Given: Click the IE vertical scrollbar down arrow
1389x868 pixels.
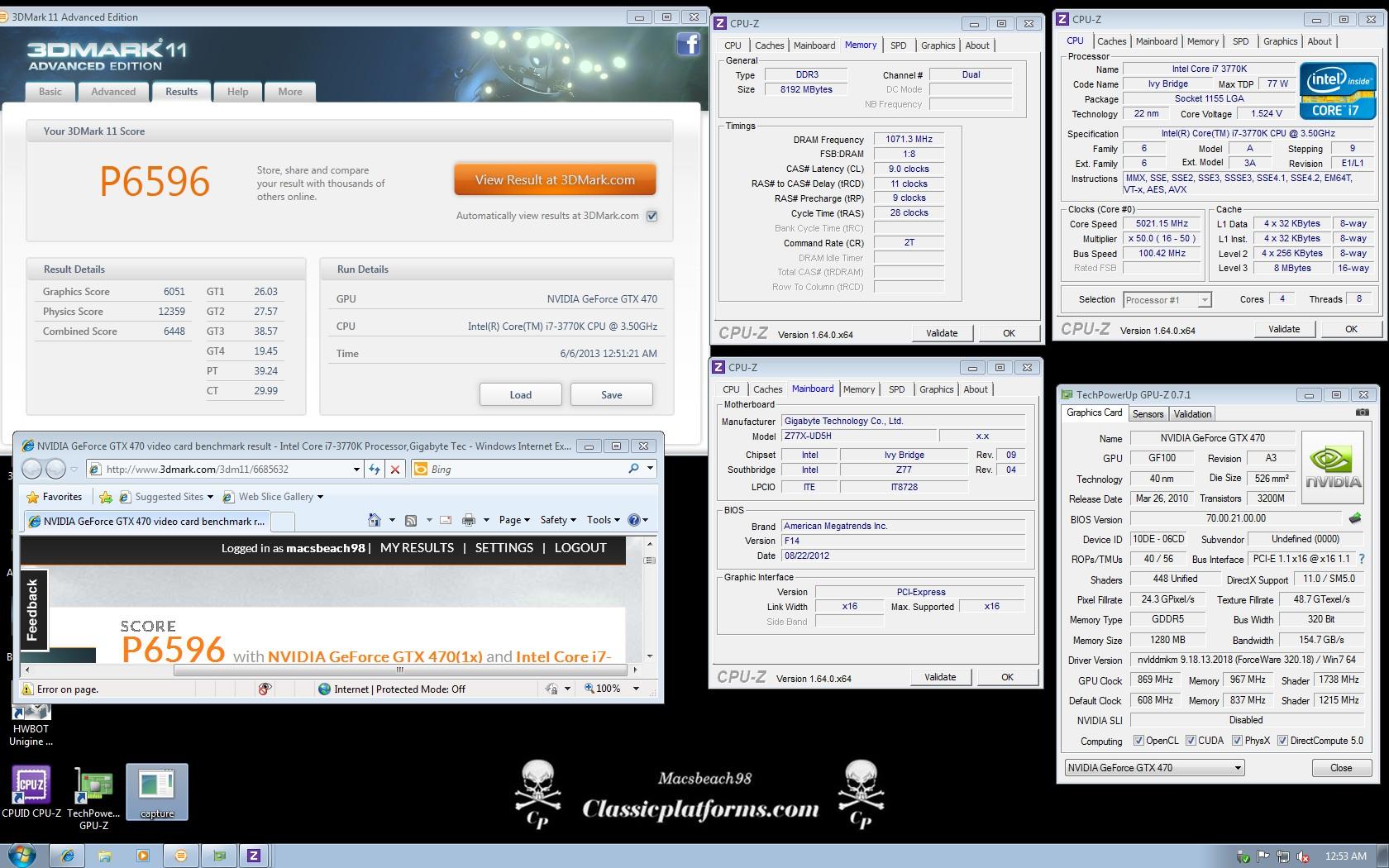Looking at the screenshot, I should click(x=650, y=656).
